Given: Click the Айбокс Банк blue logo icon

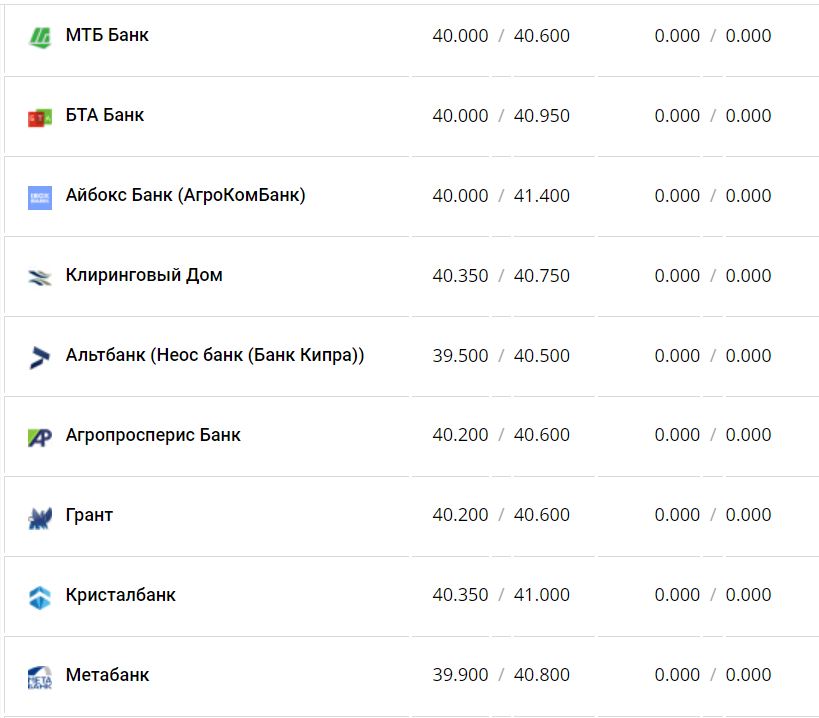Looking at the screenshot, I should coord(40,197).
